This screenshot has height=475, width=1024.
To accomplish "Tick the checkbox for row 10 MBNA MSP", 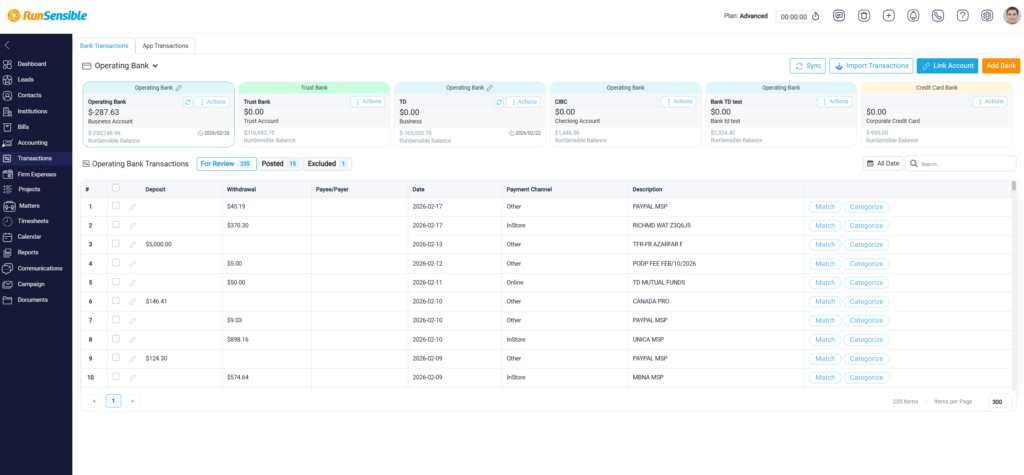I will [x=116, y=376].
